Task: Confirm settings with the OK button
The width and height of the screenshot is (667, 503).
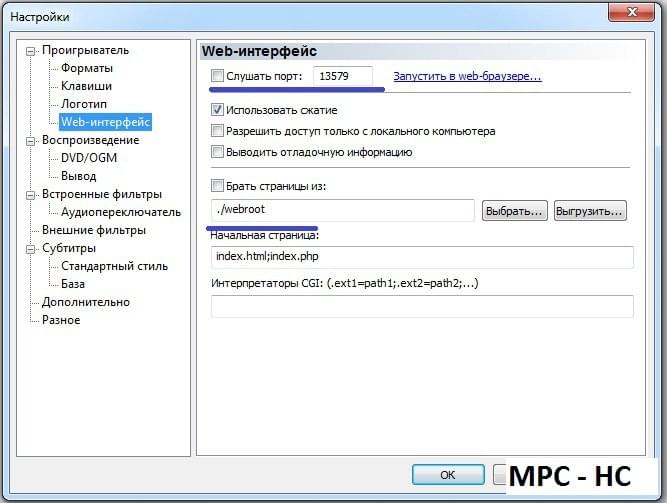Action: 448,474
